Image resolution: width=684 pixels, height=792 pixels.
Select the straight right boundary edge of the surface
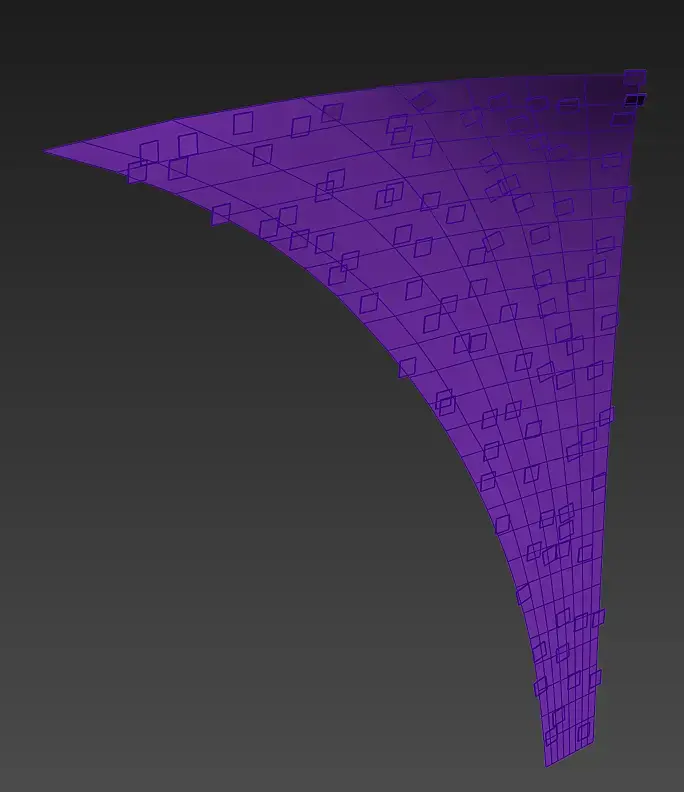tap(614, 404)
